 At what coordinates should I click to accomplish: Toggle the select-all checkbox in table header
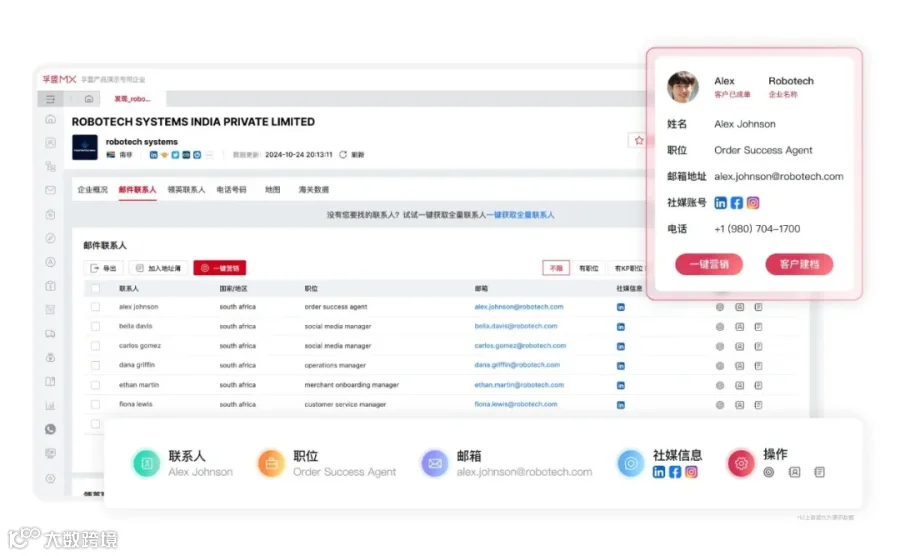95,289
